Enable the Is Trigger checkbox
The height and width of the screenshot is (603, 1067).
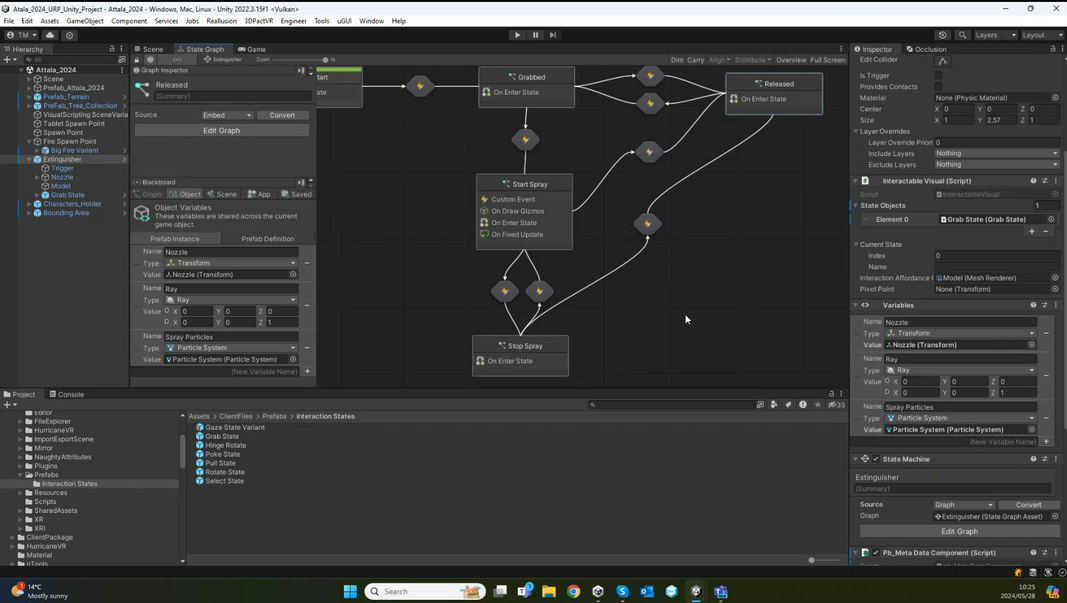938,76
